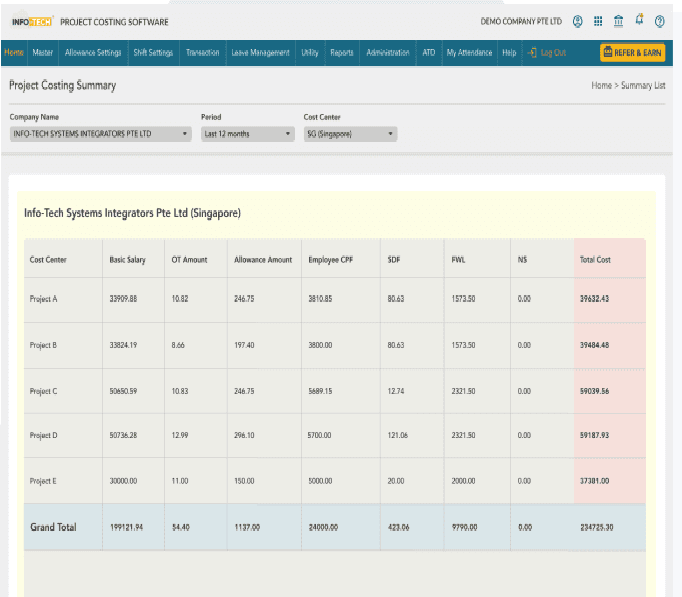
Task: Open the Utility menu
Action: pyautogui.click(x=310, y=53)
